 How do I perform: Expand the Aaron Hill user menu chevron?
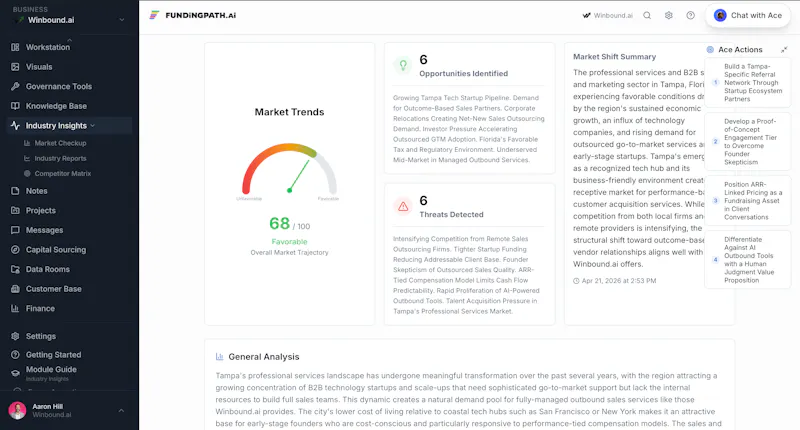pyautogui.click(x=121, y=410)
